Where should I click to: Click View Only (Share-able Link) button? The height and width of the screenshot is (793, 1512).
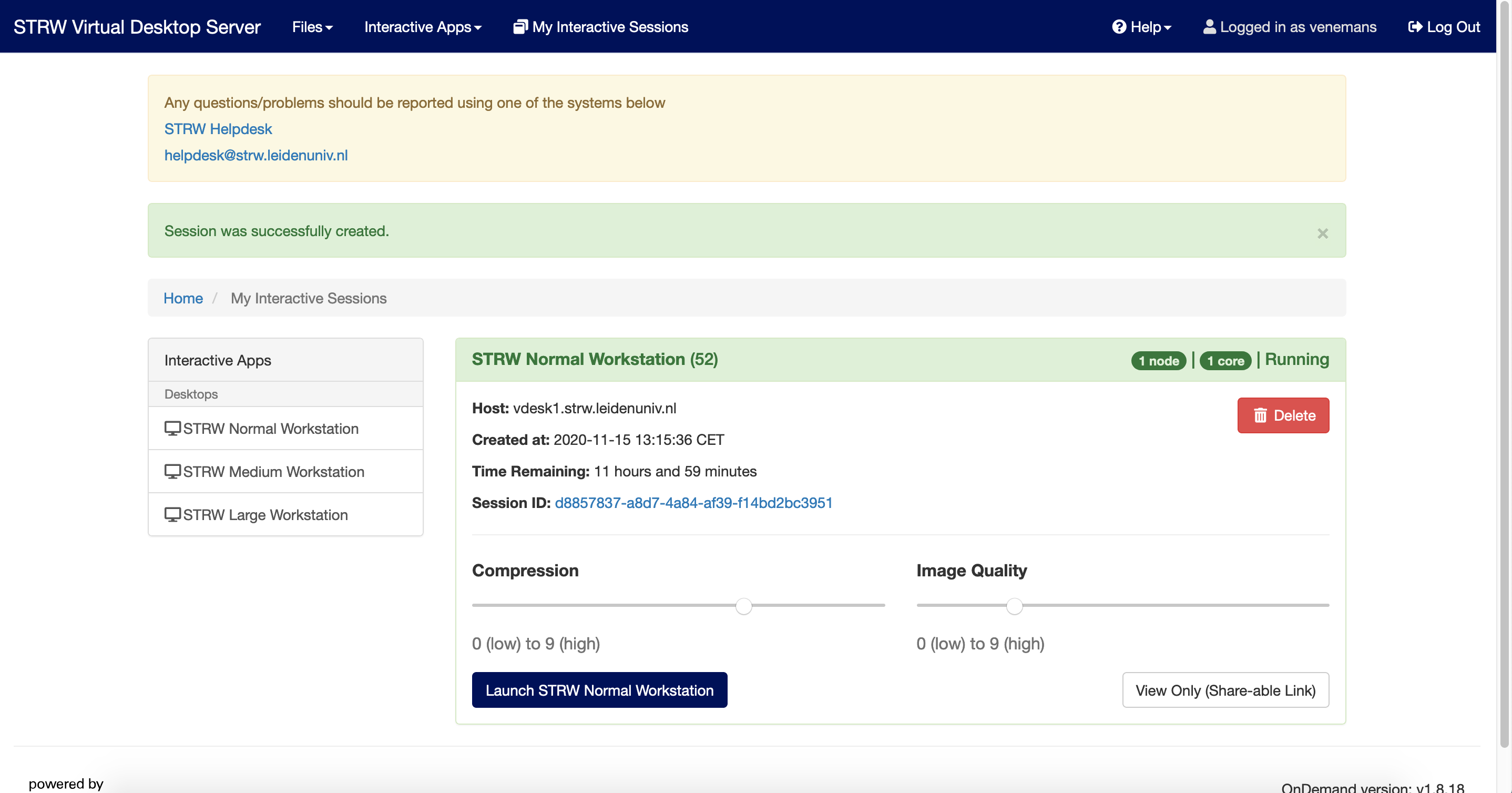(x=1225, y=690)
